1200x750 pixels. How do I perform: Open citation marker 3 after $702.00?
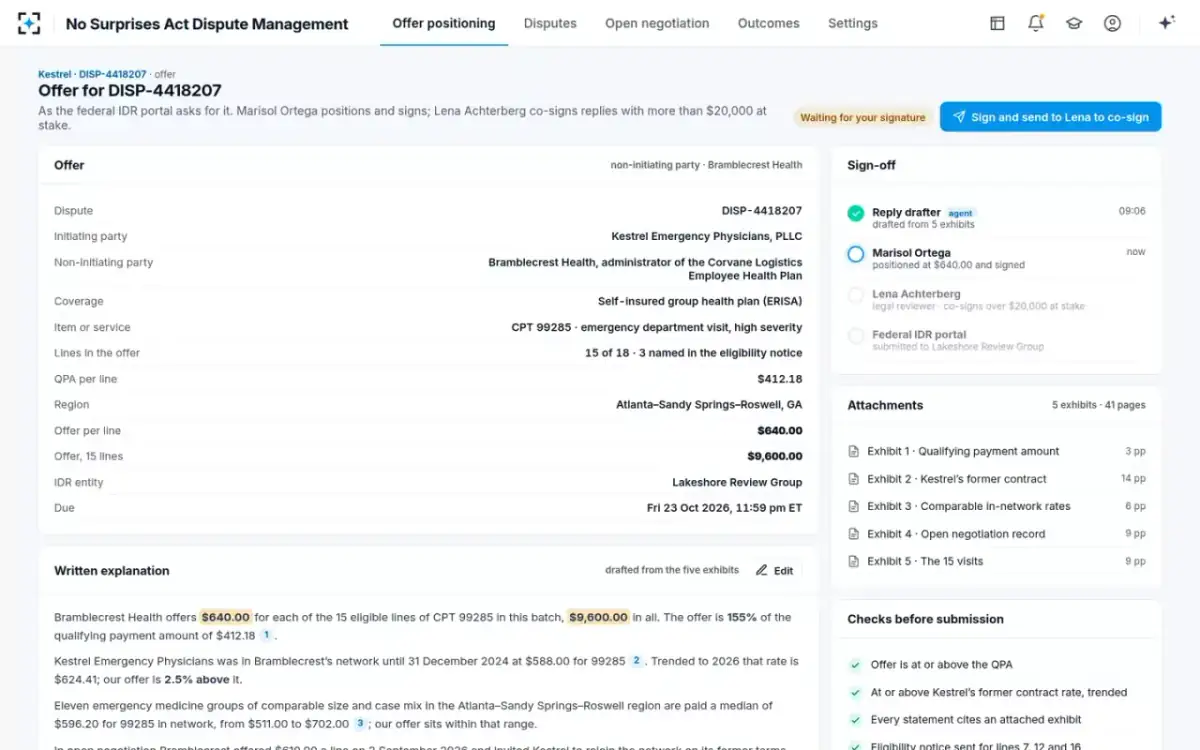point(360,723)
